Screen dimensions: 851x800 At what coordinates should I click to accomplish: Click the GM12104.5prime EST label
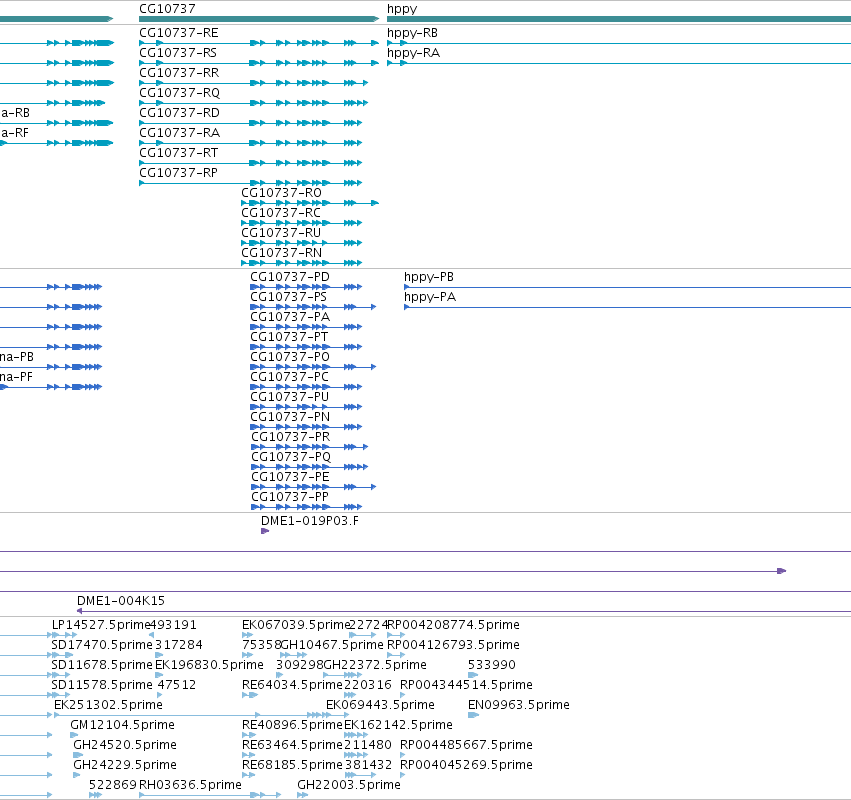tap(122, 726)
